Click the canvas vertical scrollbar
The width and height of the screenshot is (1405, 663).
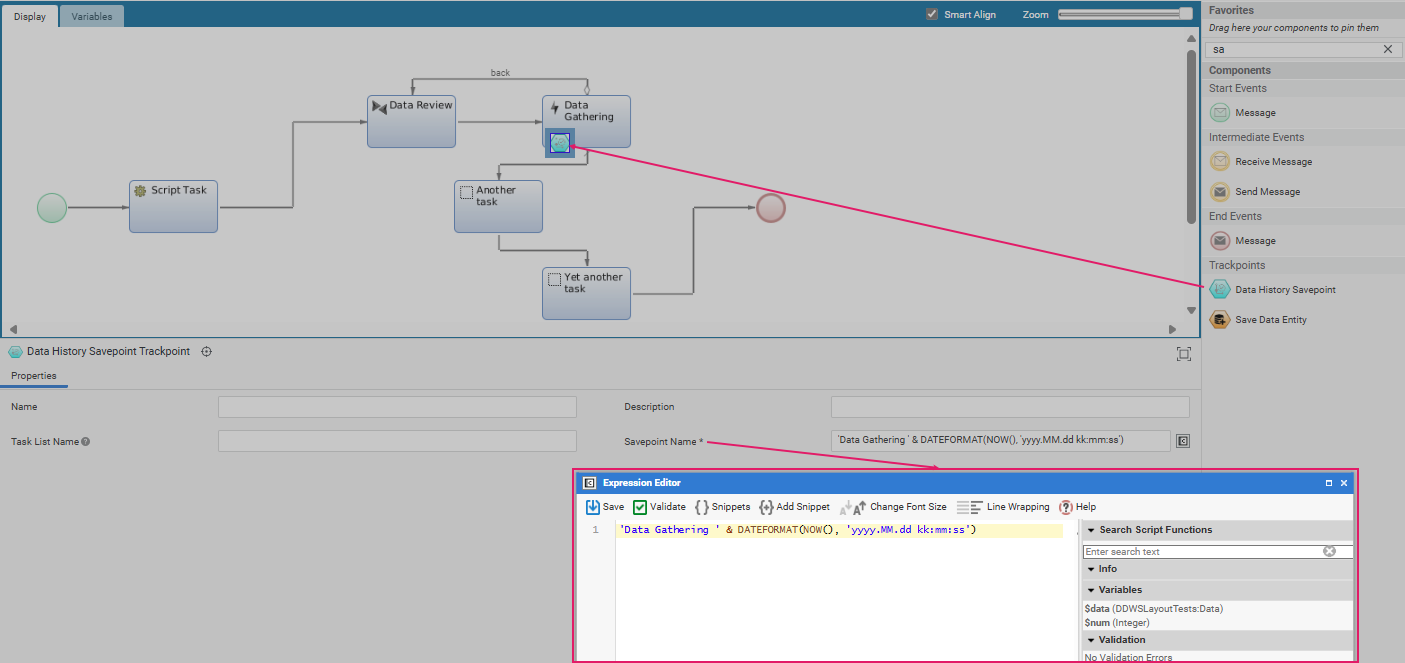[1191, 136]
